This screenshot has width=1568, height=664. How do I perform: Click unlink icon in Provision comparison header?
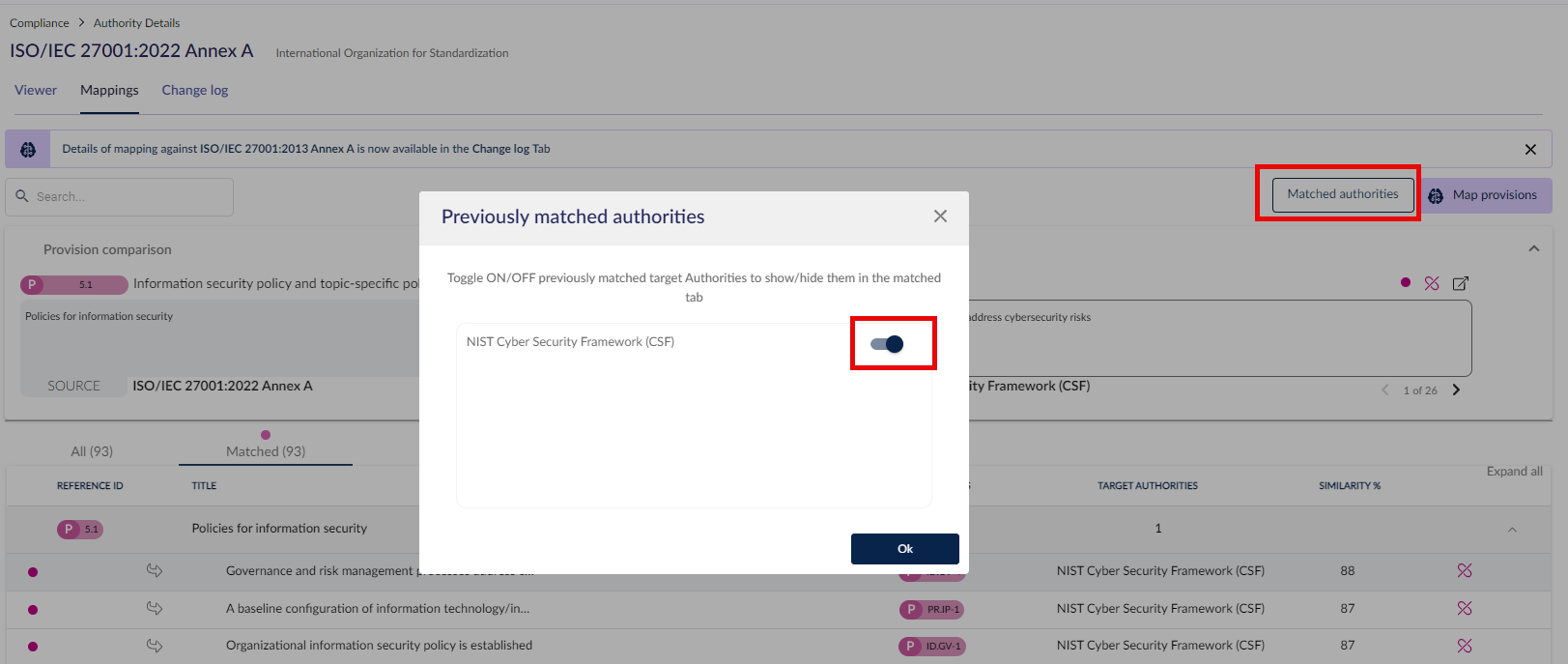point(1432,283)
